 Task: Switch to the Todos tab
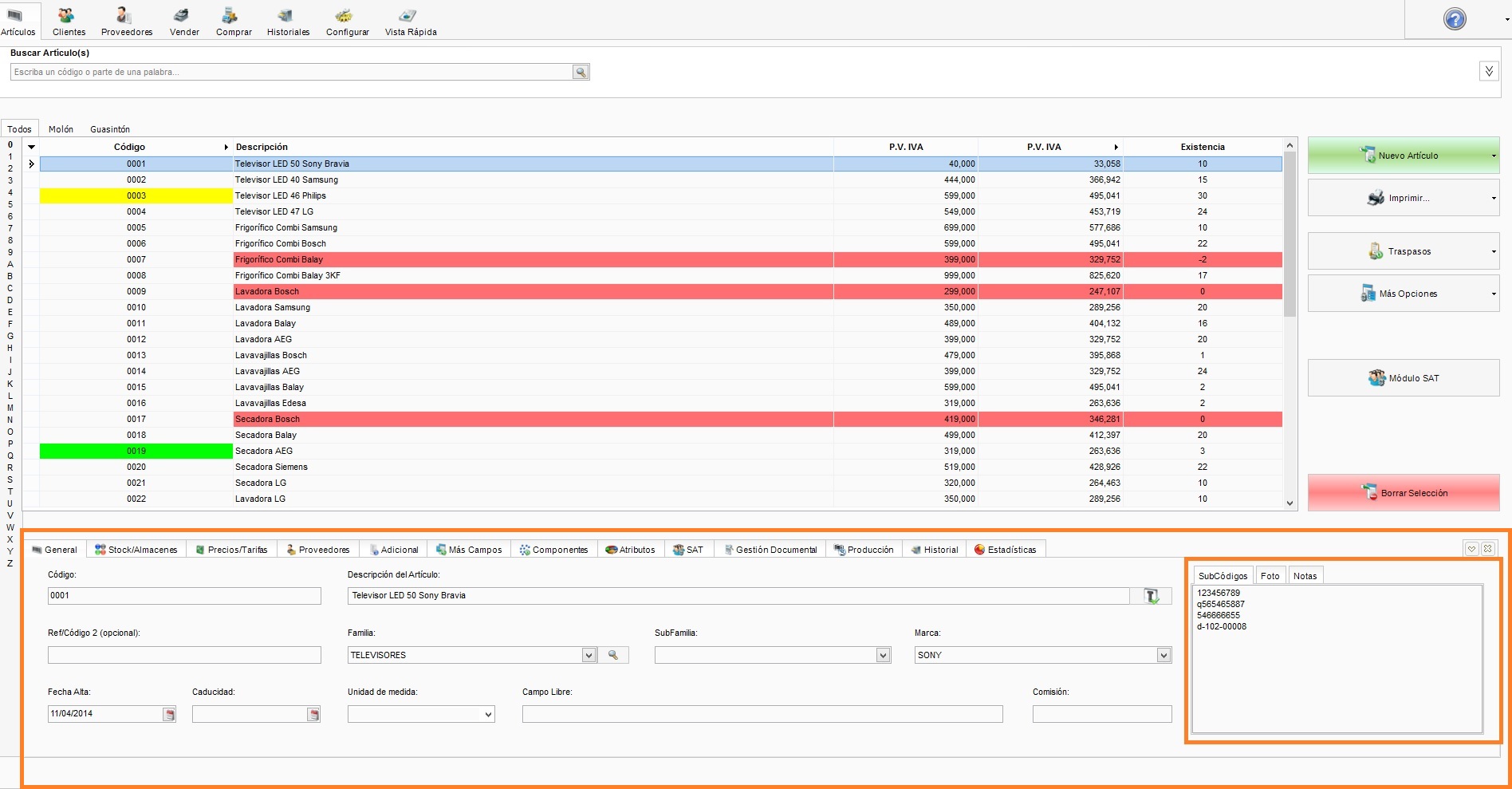tap(19, 128)
